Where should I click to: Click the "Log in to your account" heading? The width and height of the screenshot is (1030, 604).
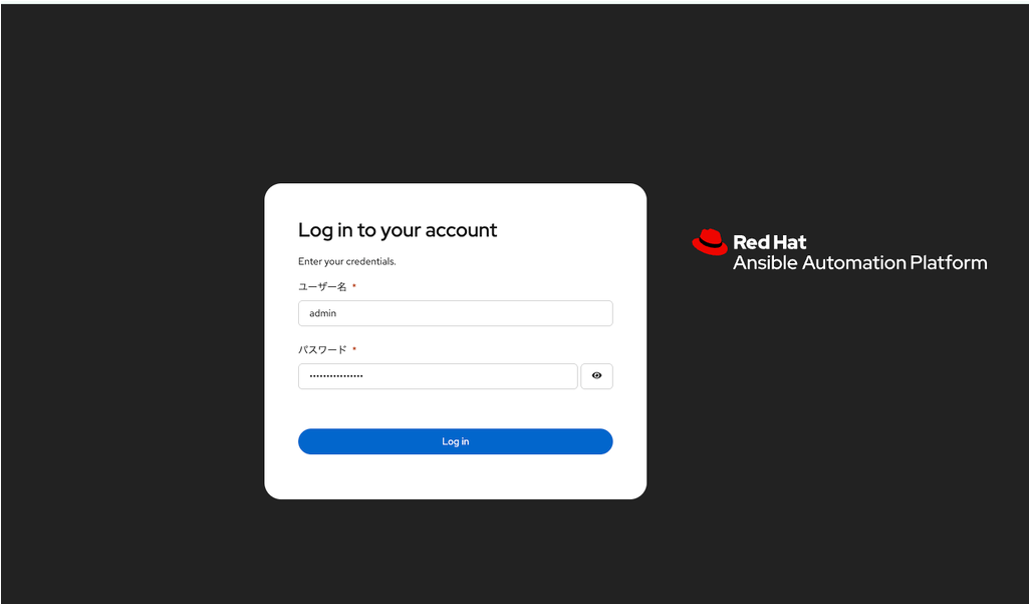point(397,230)
